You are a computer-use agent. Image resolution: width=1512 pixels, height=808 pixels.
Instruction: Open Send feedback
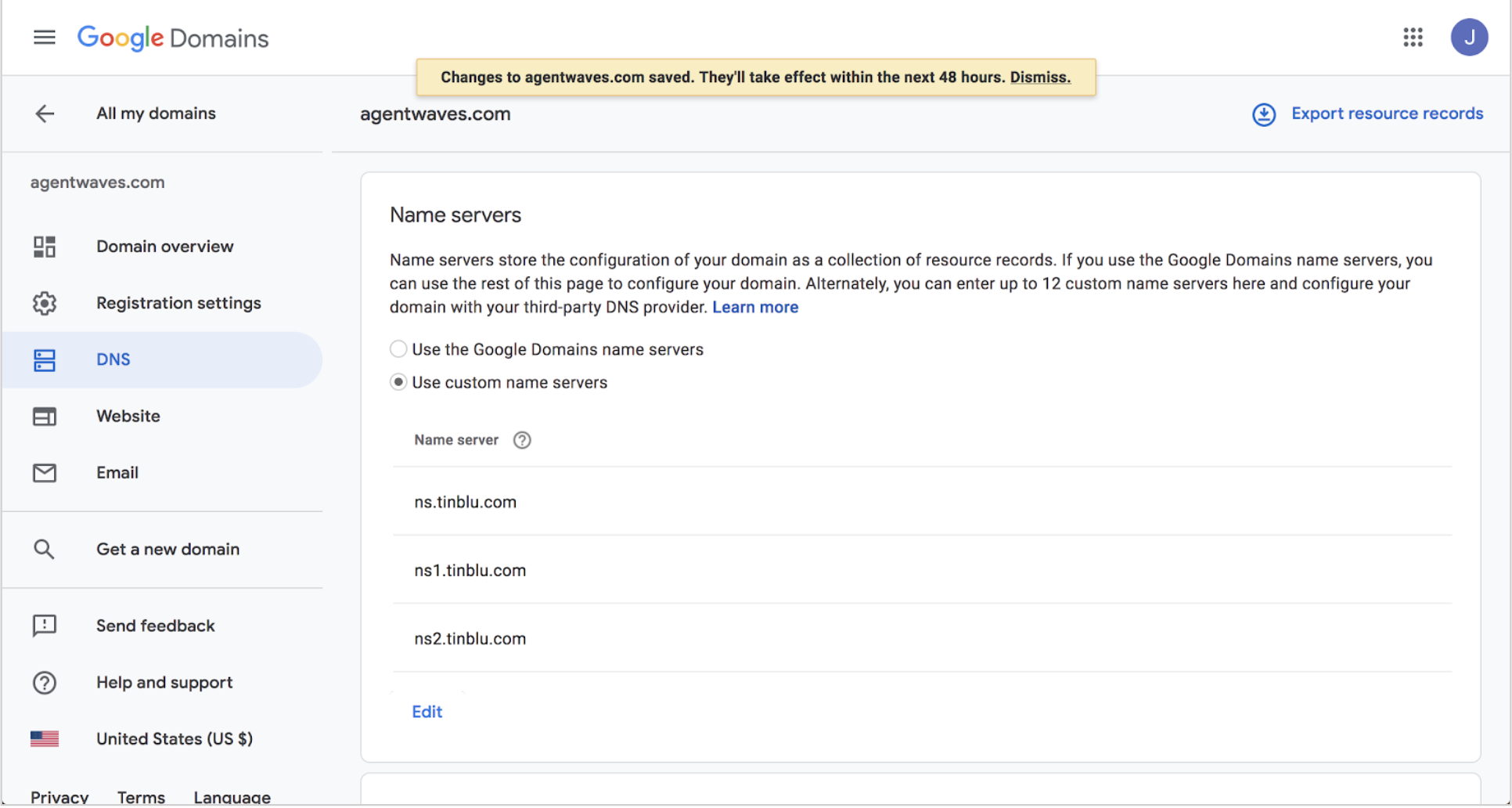[x=156, y=626]
